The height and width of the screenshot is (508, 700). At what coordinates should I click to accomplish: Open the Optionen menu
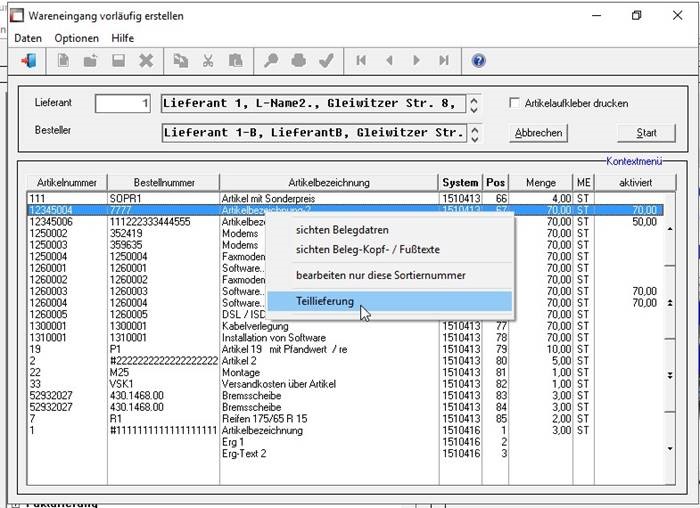tap(76, 38)
